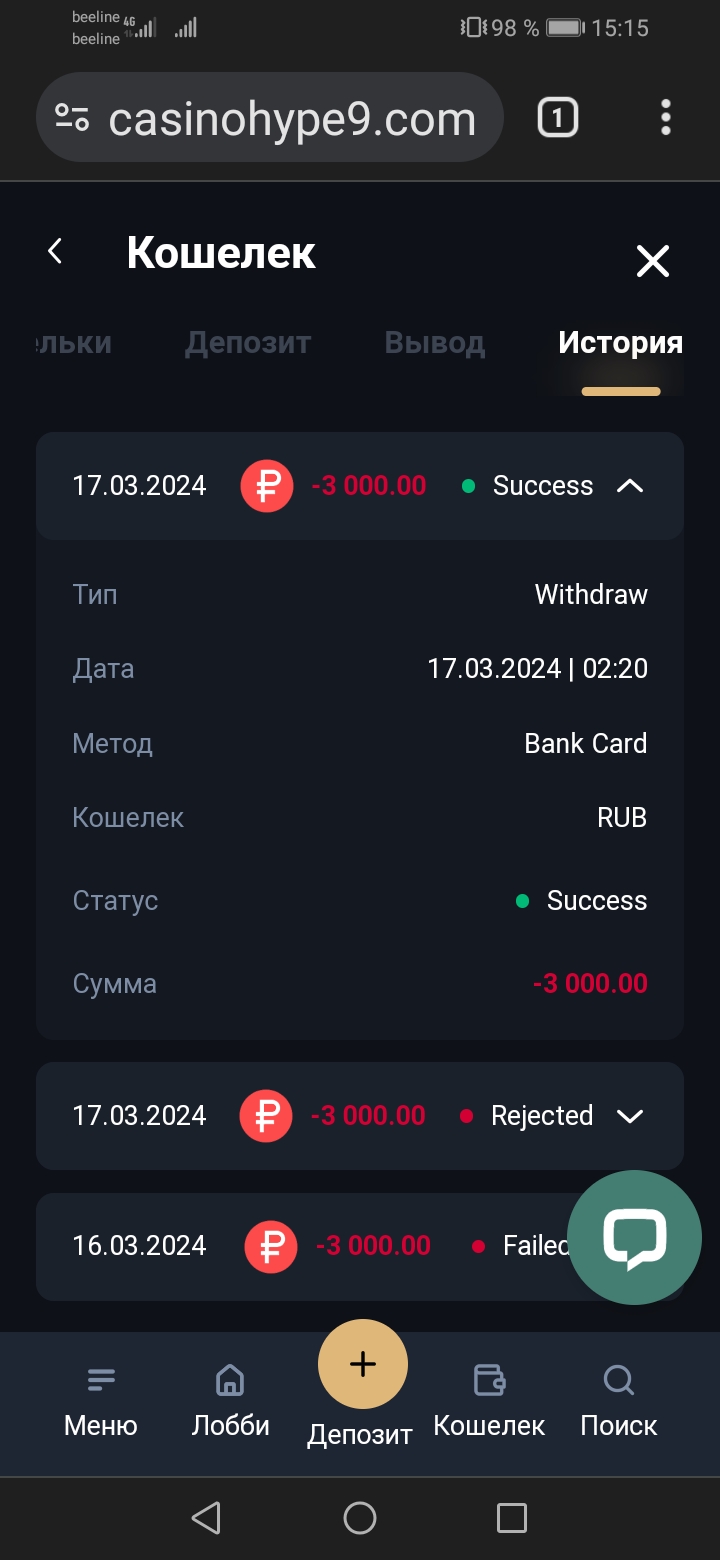This screenshot has height=1560, width=720.
Task: Collapse the Success transaction details
Action: click(x=630, y=486)
